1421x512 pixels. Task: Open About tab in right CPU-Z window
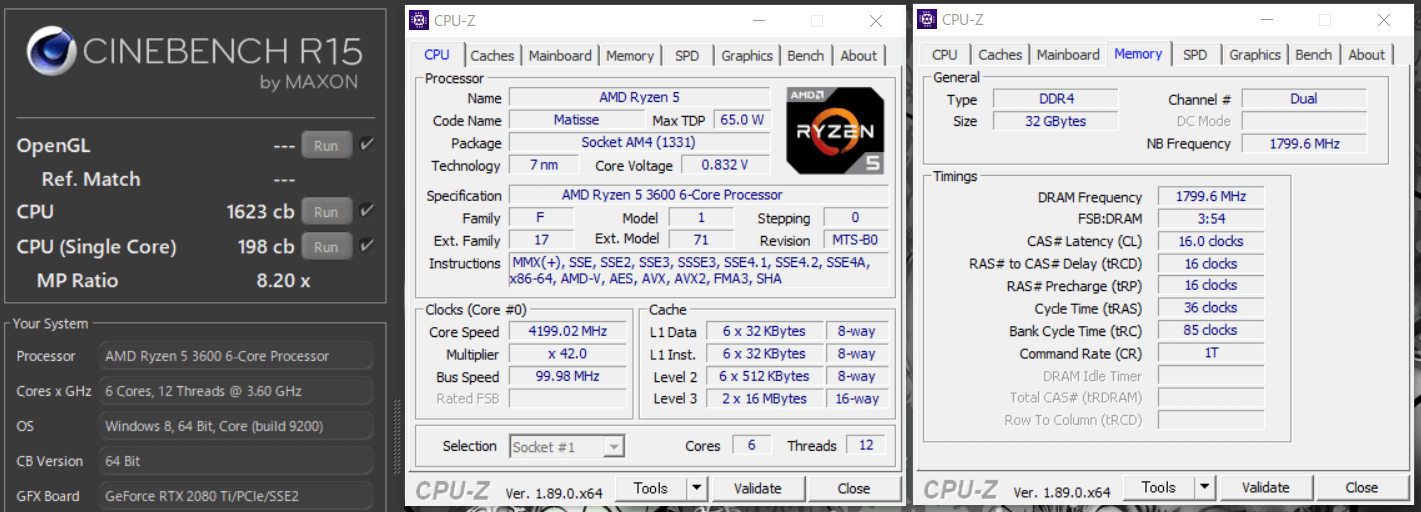pos(1366,55)
